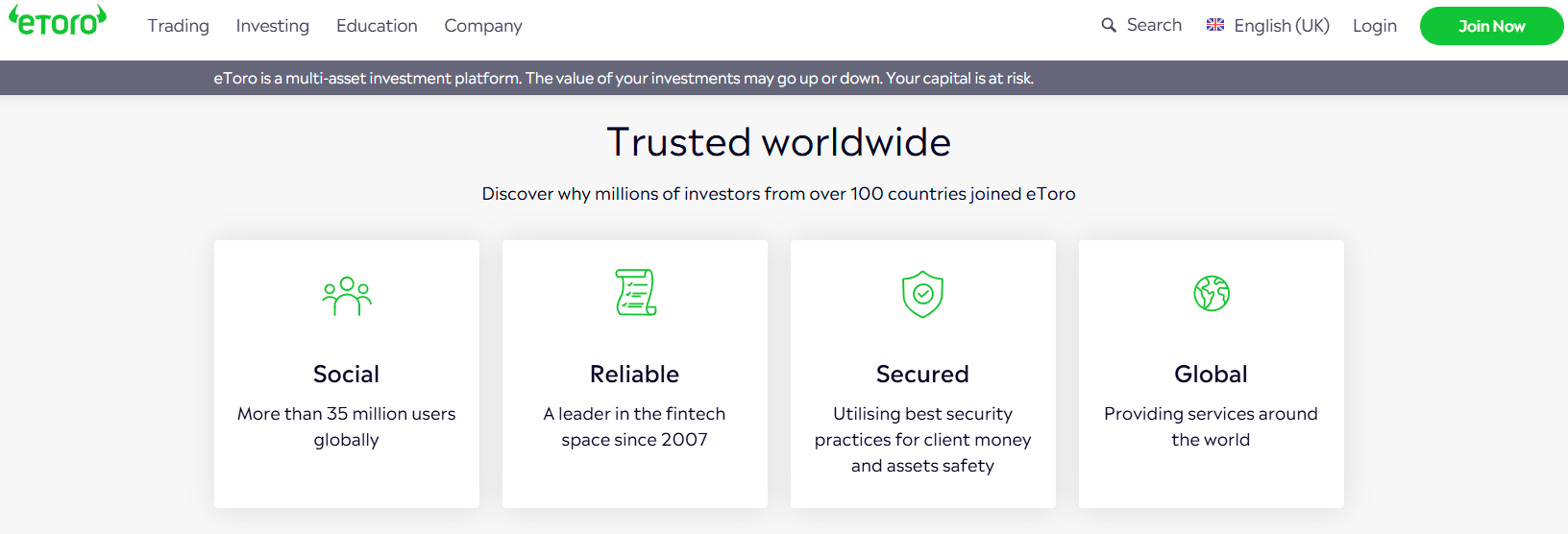Click the Social people group icon

pos(347,296)
